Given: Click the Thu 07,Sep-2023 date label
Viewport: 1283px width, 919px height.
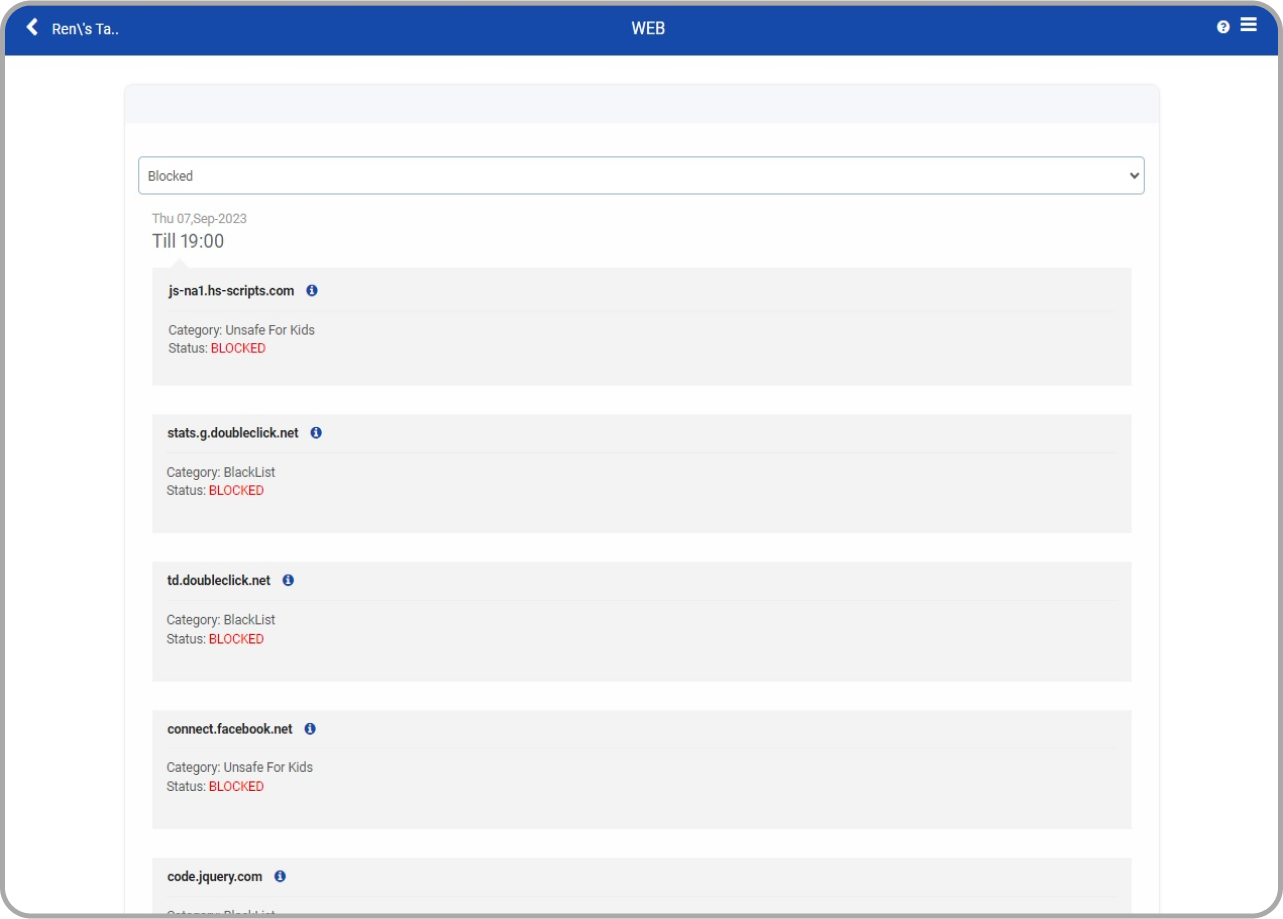Looking at the screenshot, I should 199,218.
